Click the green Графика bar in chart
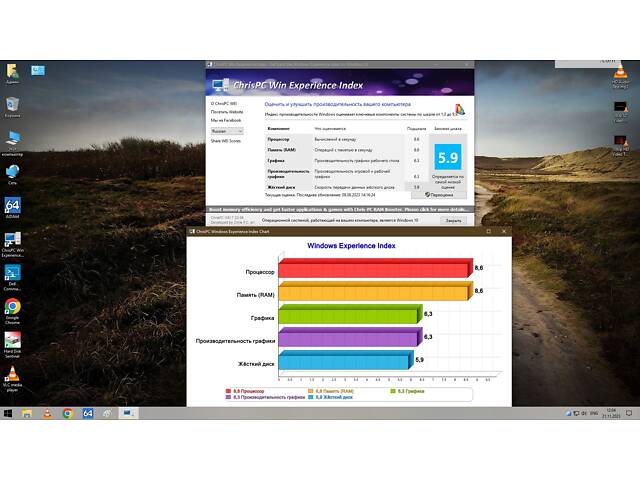The image size is (640, 480). point(350,315)
